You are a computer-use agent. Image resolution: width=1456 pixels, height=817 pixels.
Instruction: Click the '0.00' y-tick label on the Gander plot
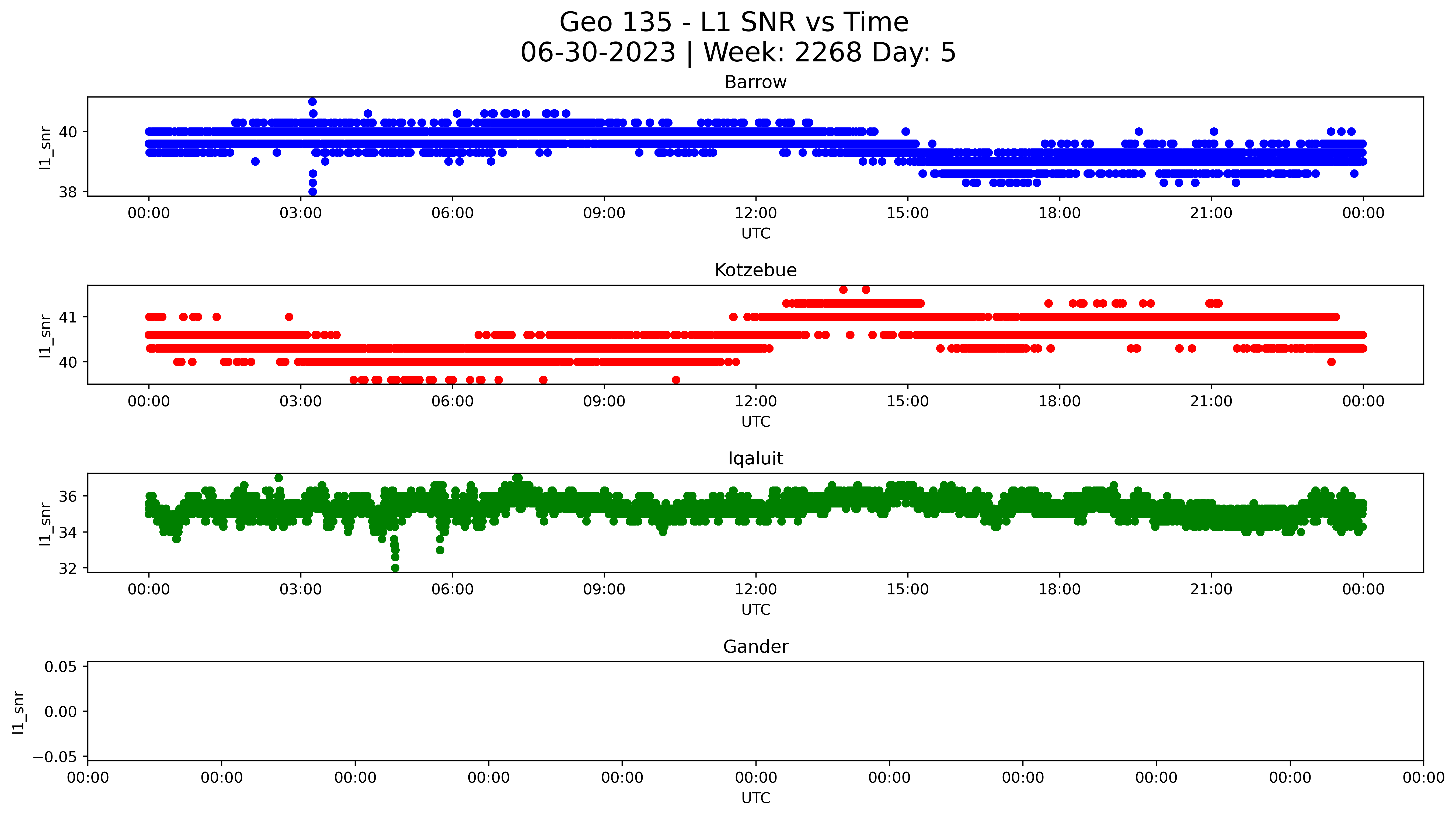pos(61,712)
